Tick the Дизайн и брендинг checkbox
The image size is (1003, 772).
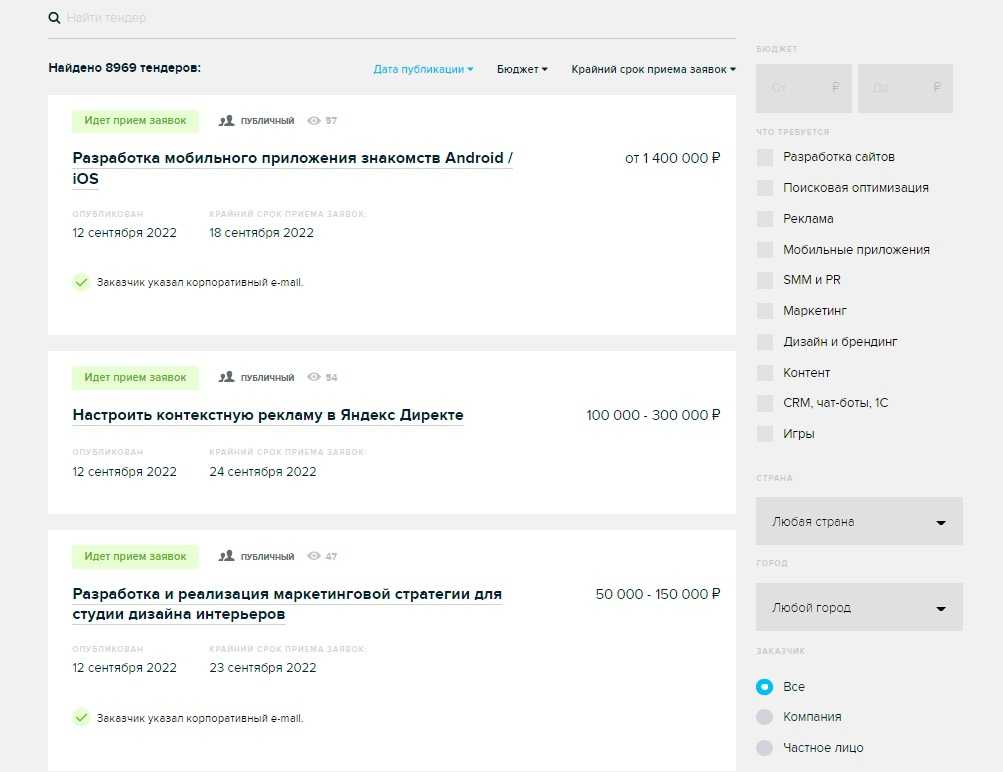(x=765, y=342)
